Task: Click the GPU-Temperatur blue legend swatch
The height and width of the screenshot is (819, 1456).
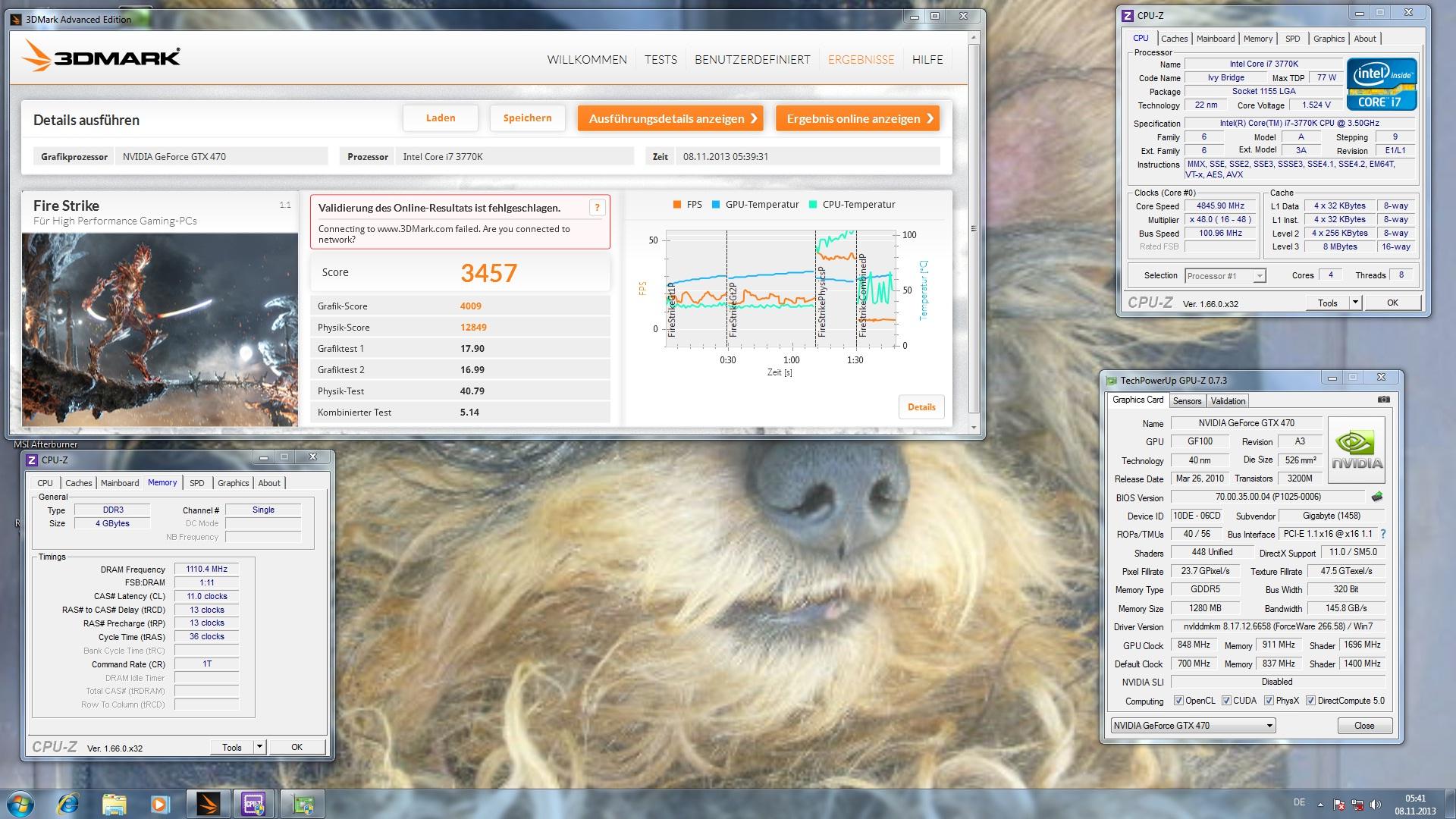Action: 715,205
